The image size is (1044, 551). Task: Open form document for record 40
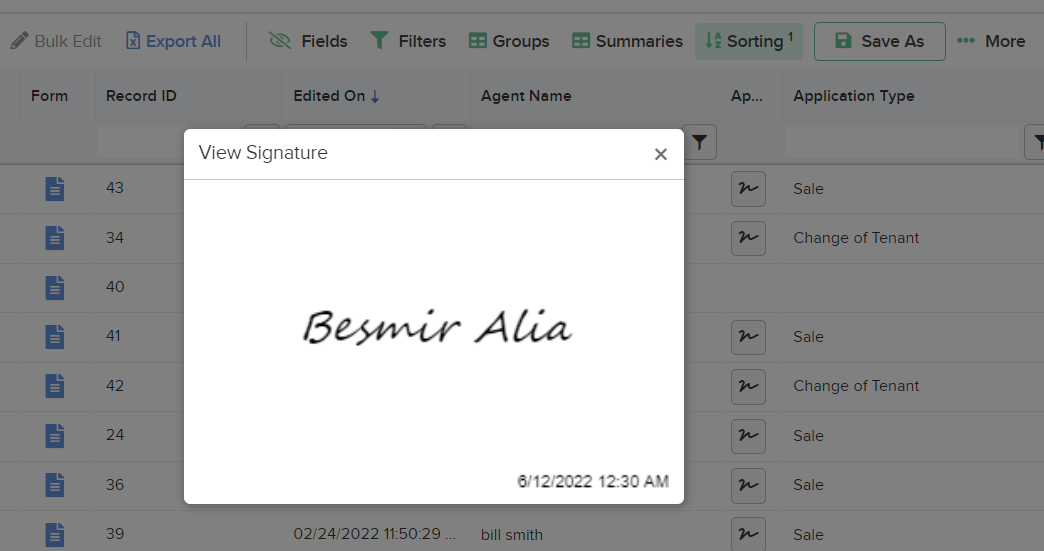(55, 287)
